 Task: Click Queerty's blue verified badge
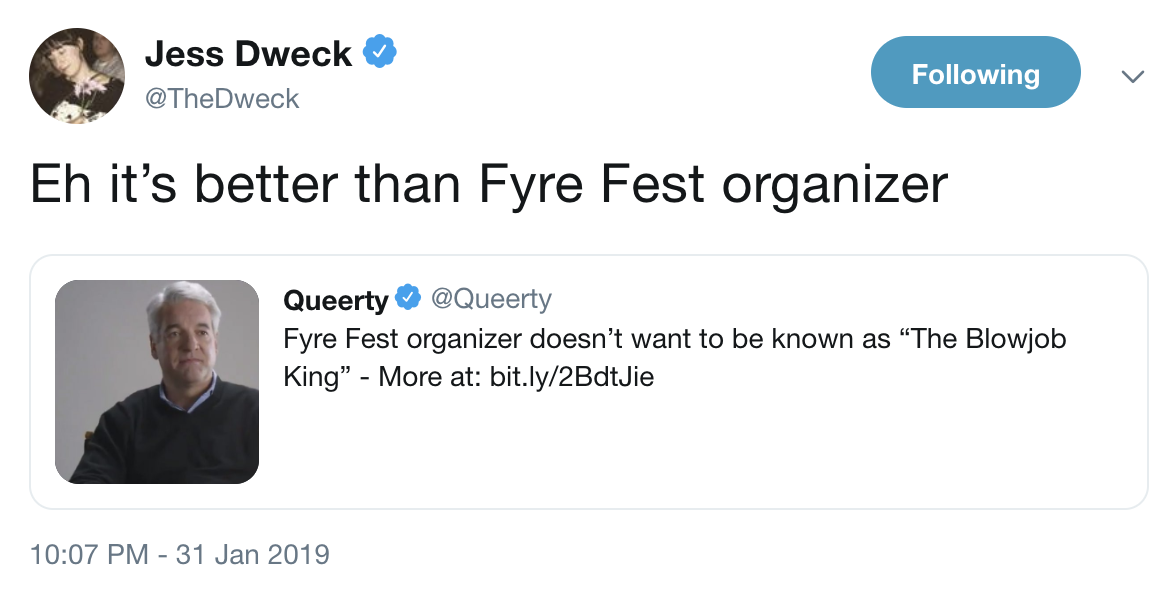click(x=407, y=298)
